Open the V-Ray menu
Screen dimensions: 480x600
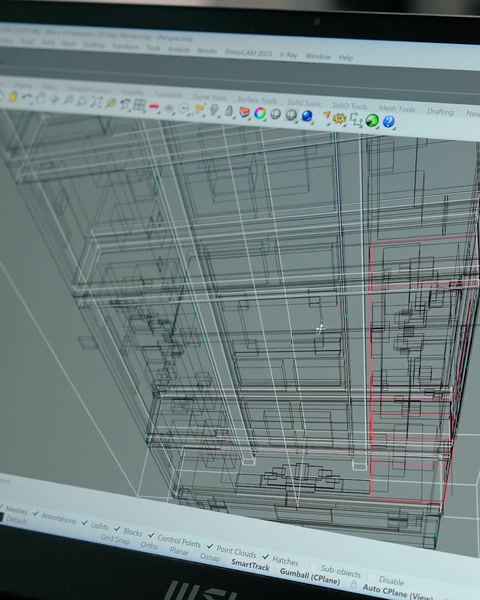click(288, 55)
